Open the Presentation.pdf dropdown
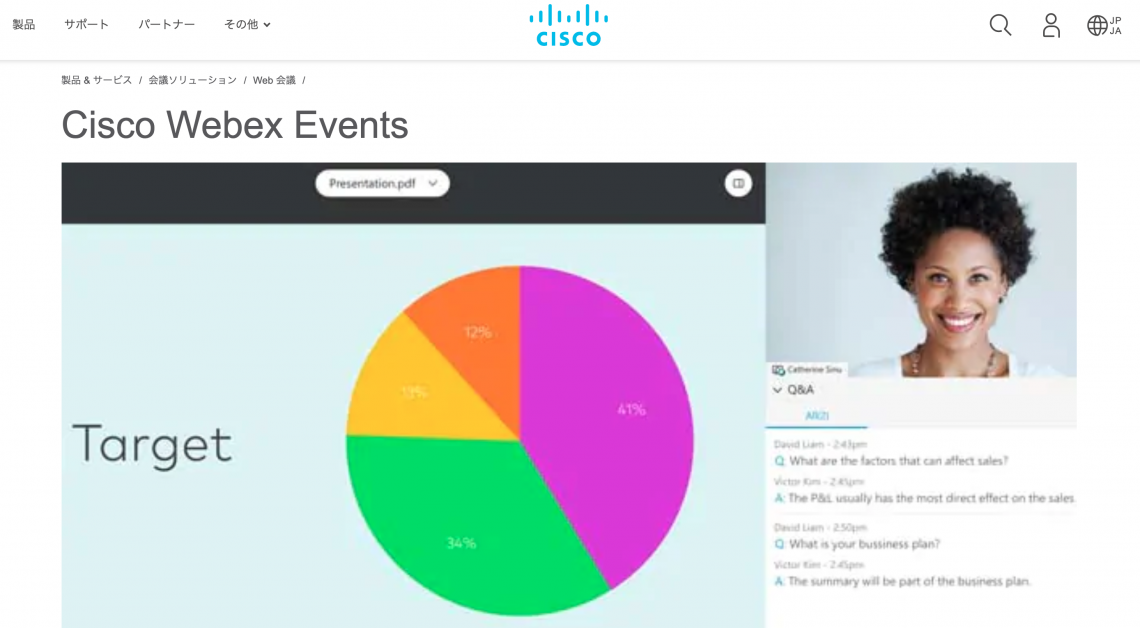1140x628 pixels. click(382, 183)
